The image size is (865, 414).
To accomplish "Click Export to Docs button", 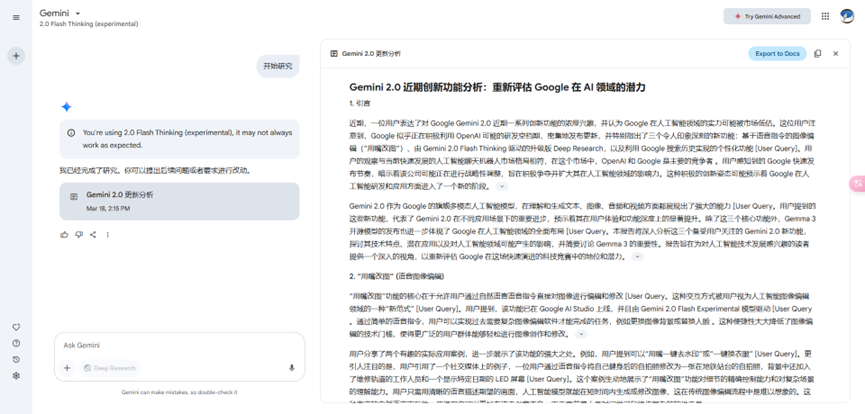I will [x=777, y=54].
